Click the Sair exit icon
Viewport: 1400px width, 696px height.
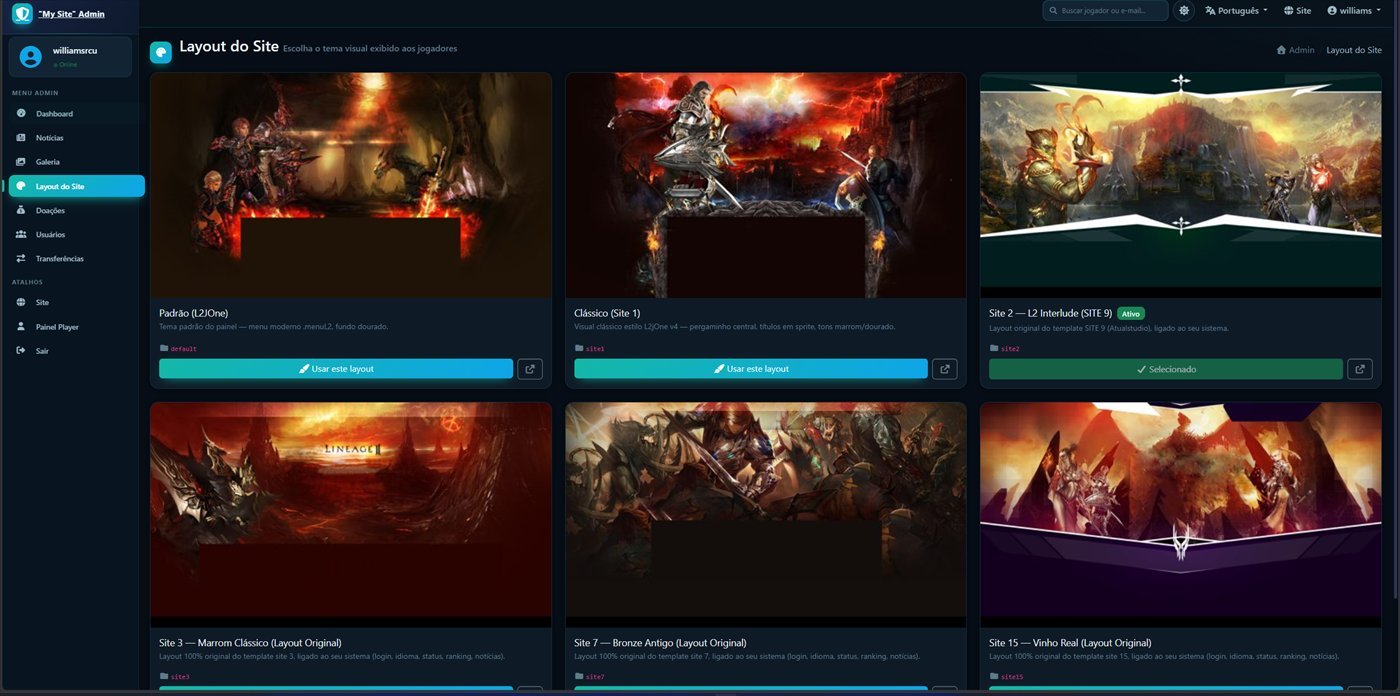21,351
